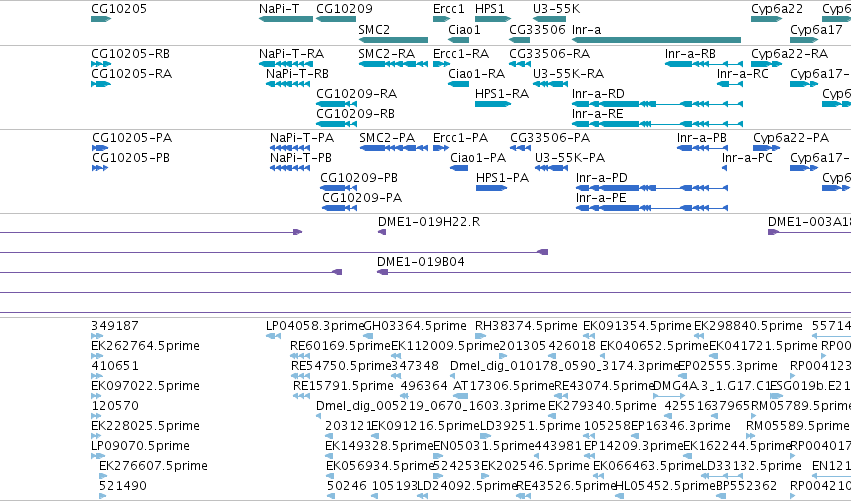Click the Inr-a-PB protein label
This screenshot has height=501, width=851.
click(x=702, y=138)
